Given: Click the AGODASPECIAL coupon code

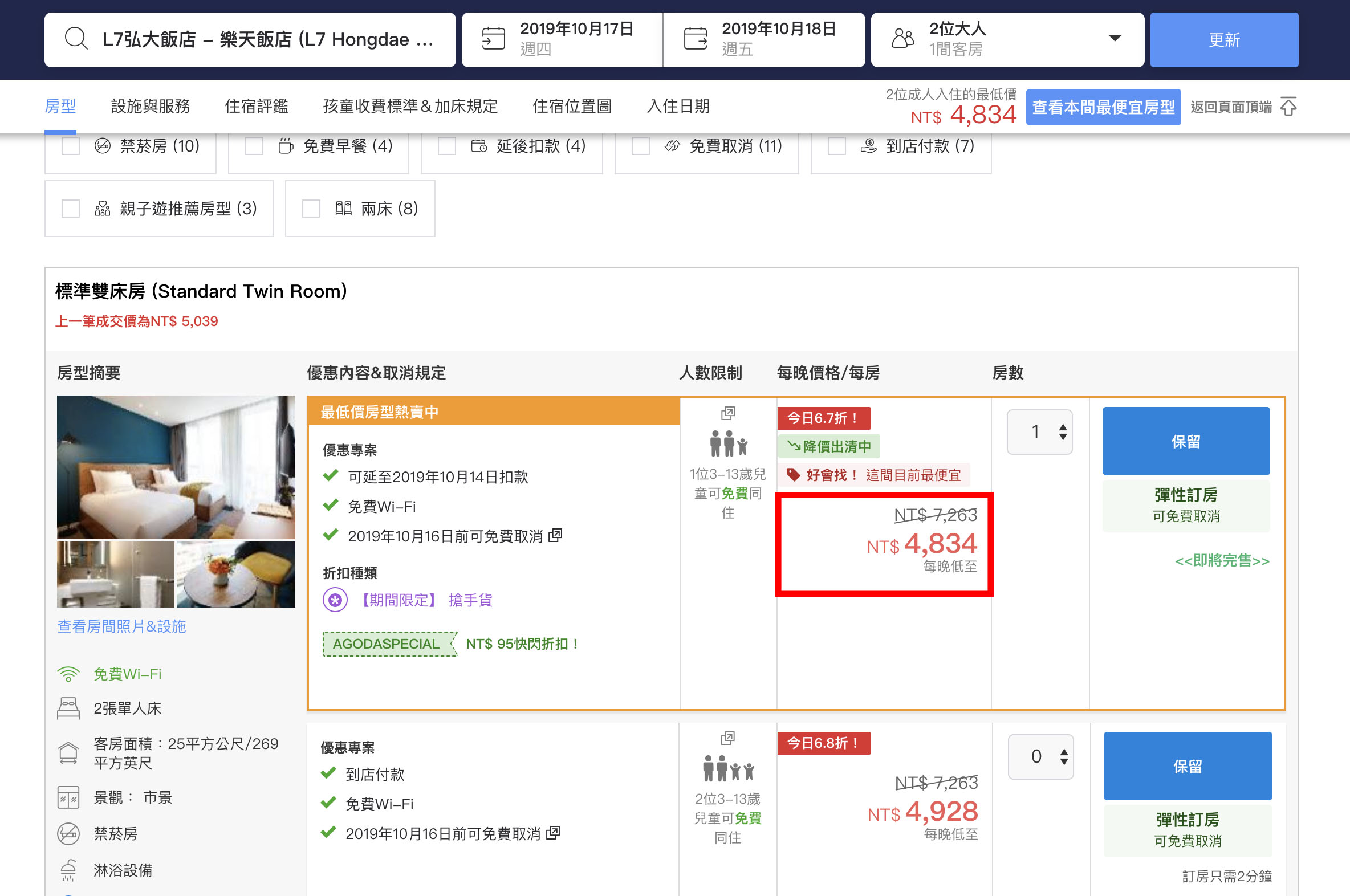Looking at the screenshot, I should [x=390, y=644].
